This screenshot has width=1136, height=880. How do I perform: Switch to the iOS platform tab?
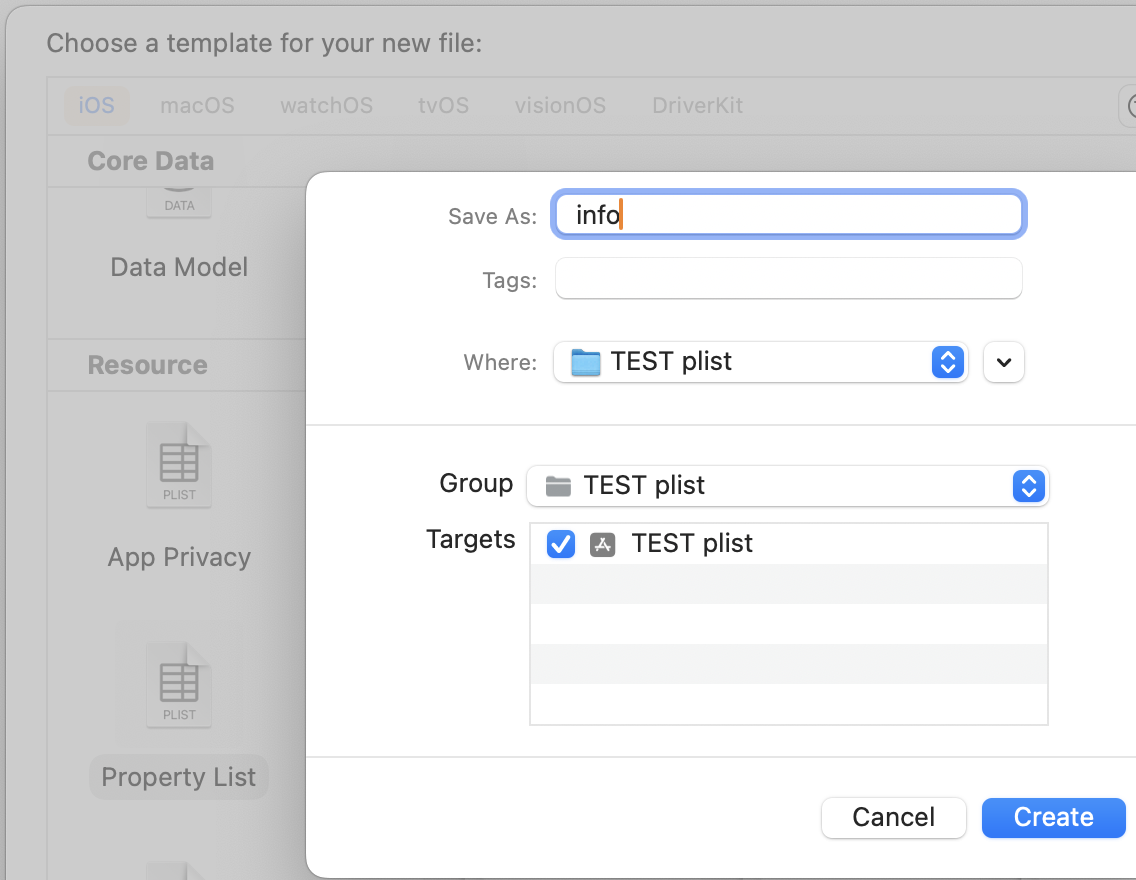pos(97,105)
